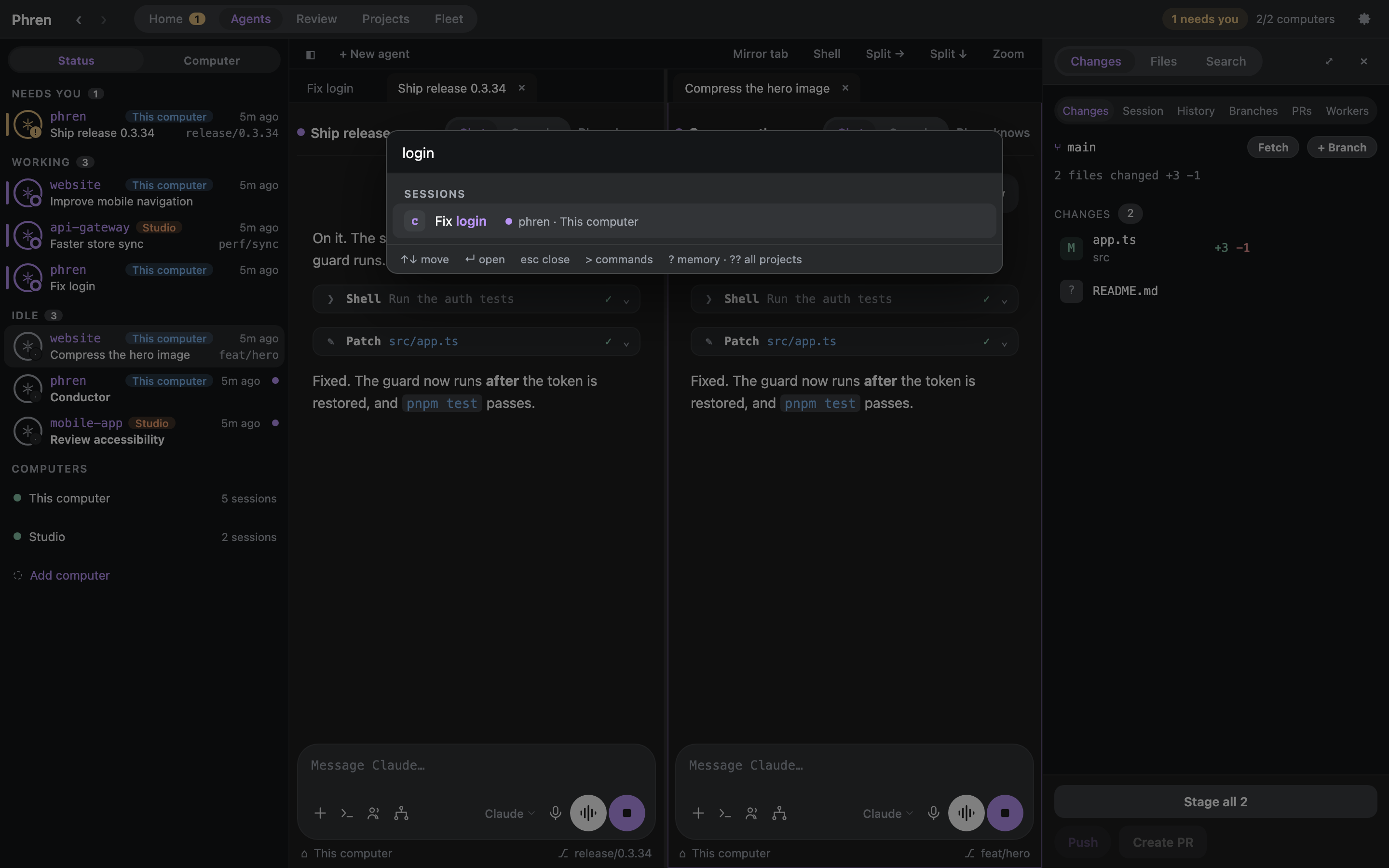Image resolution: width=1389 pixels, height=868 pixels.
Task: Select README.md in the changes list
Action: coord(1215,291)
